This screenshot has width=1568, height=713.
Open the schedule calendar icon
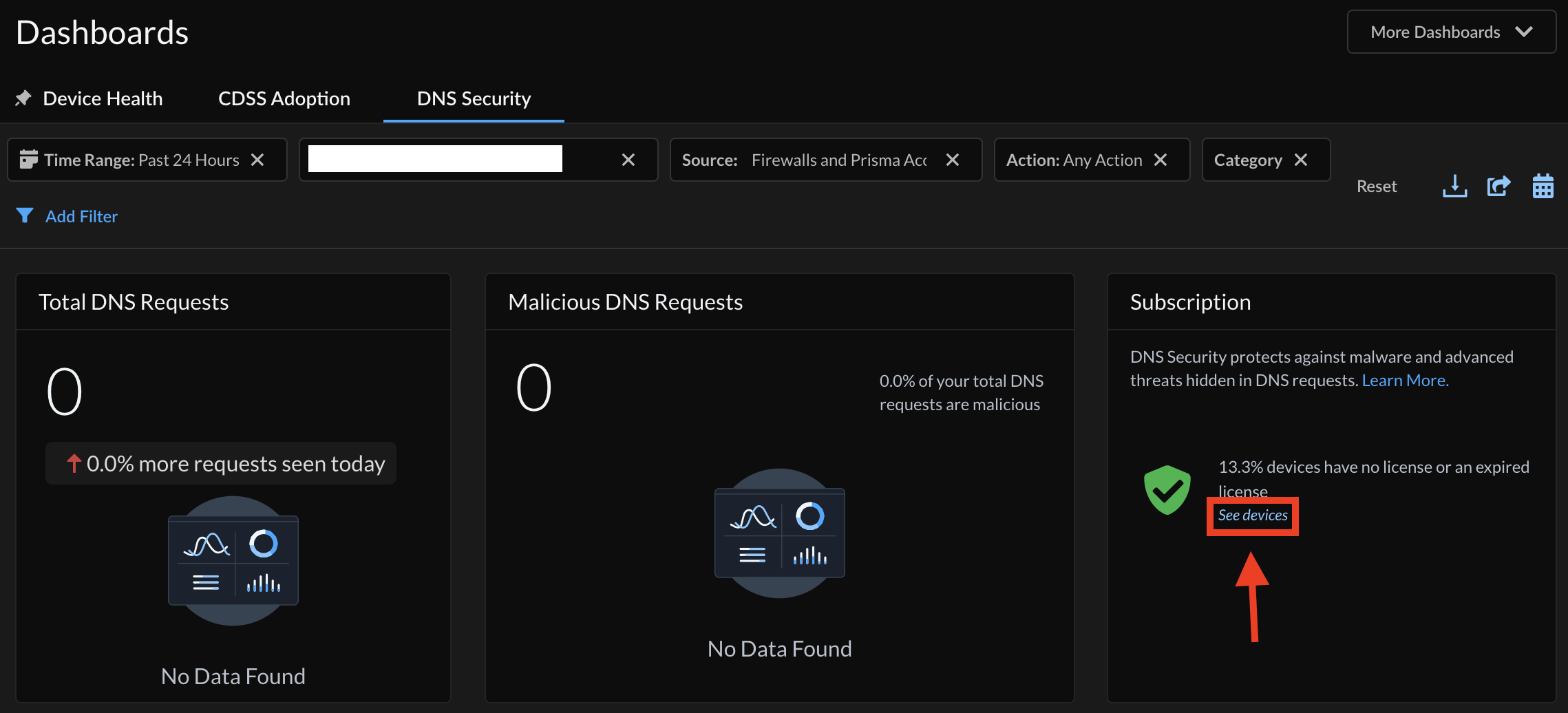pyautogui.click(x=1543, y=185)
